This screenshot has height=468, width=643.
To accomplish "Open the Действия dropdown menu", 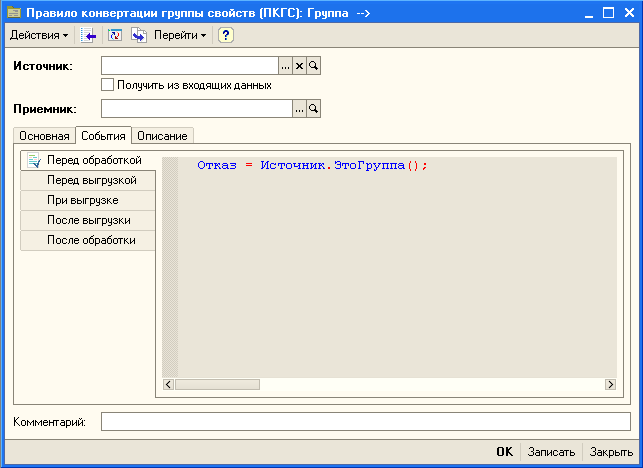I will (39, 36).
